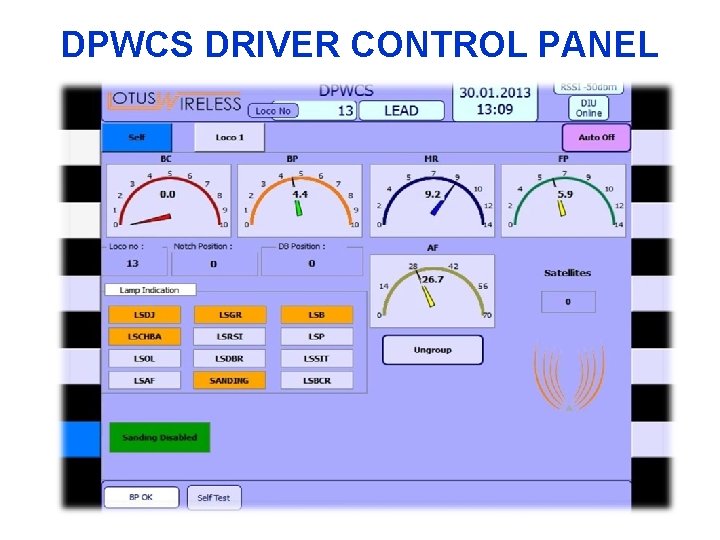Click the MR pressure gauge
720x540 pixels.
click(432, 200)
